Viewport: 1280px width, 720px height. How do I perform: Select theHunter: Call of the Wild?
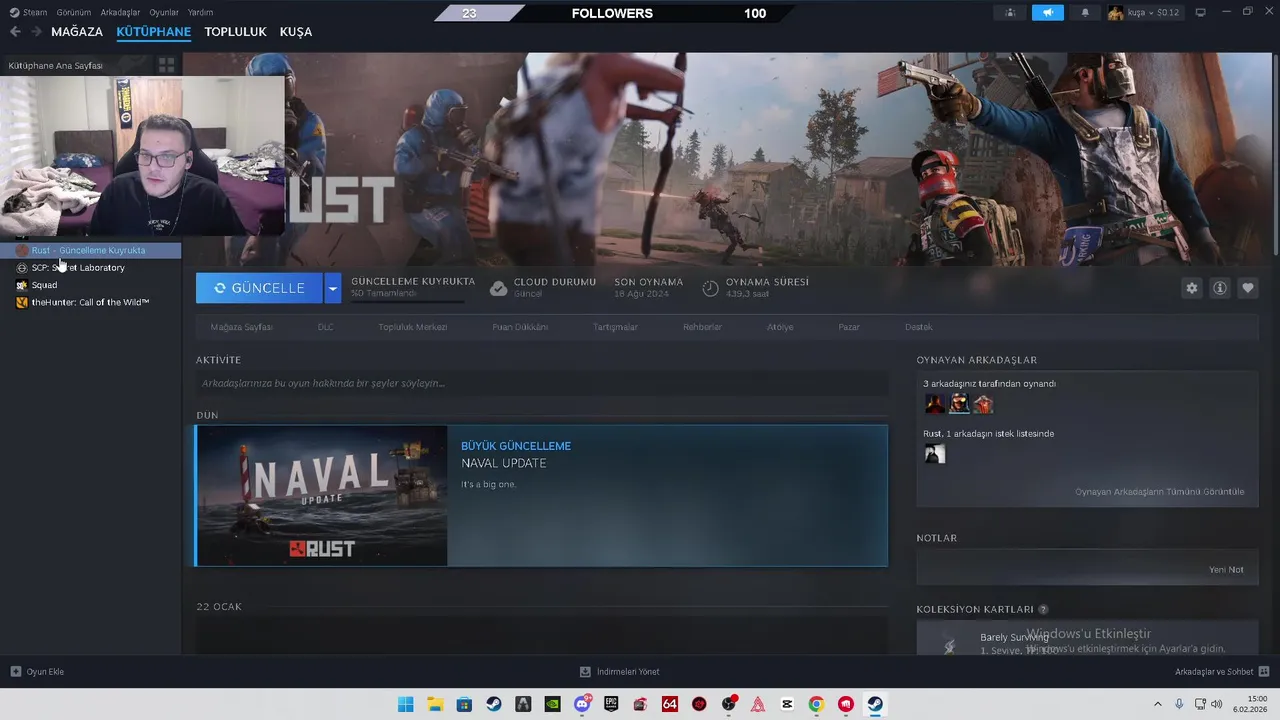90,302
